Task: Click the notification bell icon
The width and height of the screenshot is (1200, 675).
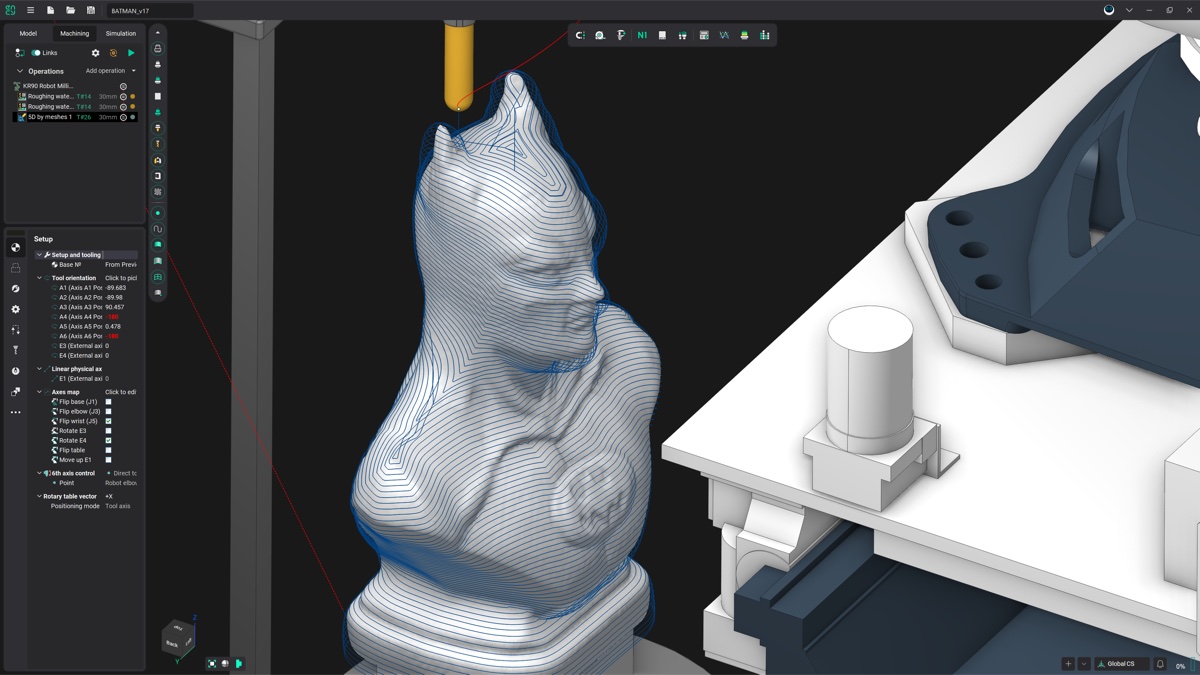Action: click(1160, 664)
